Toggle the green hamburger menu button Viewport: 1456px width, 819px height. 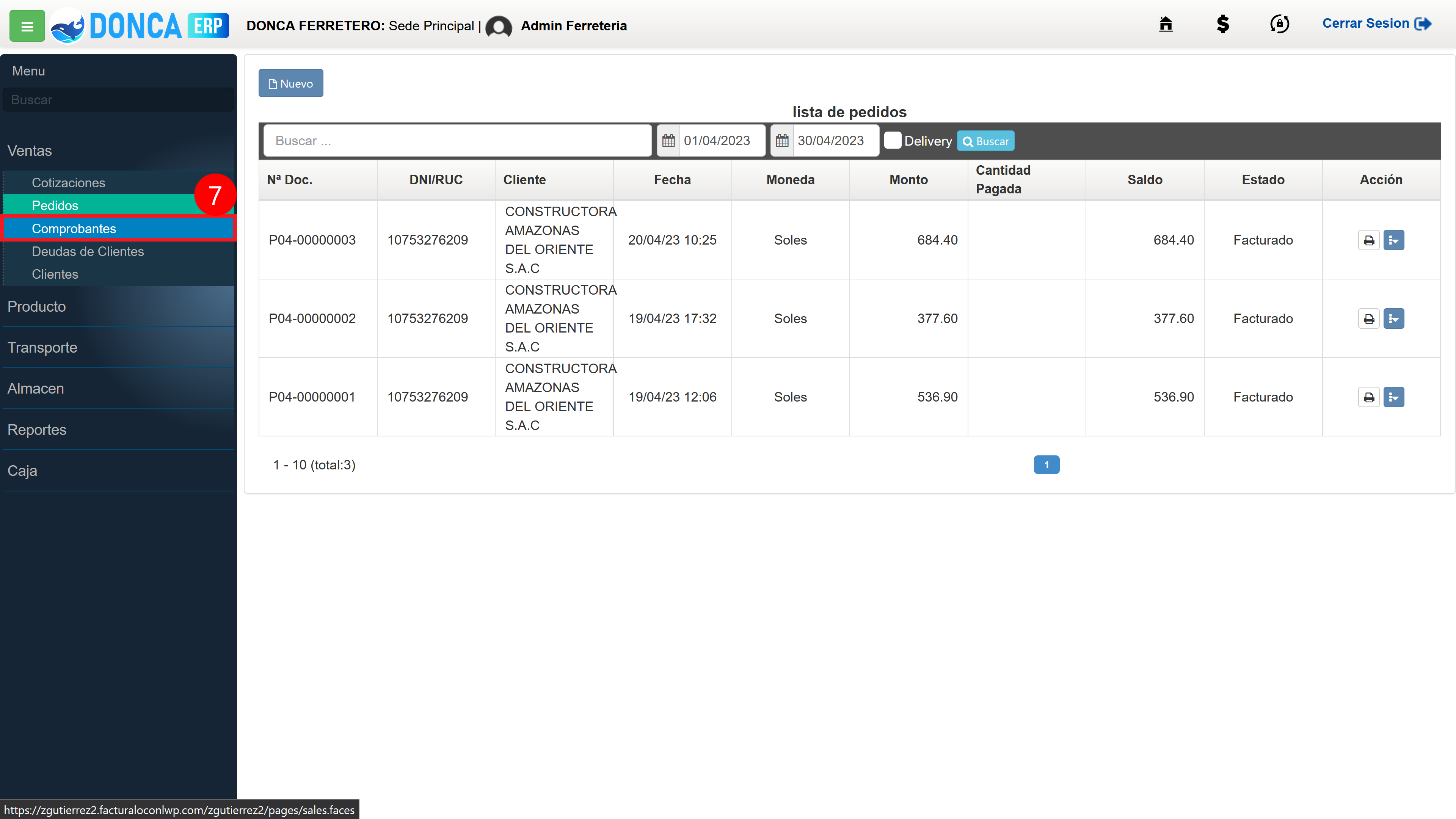(x=27, y=26)
